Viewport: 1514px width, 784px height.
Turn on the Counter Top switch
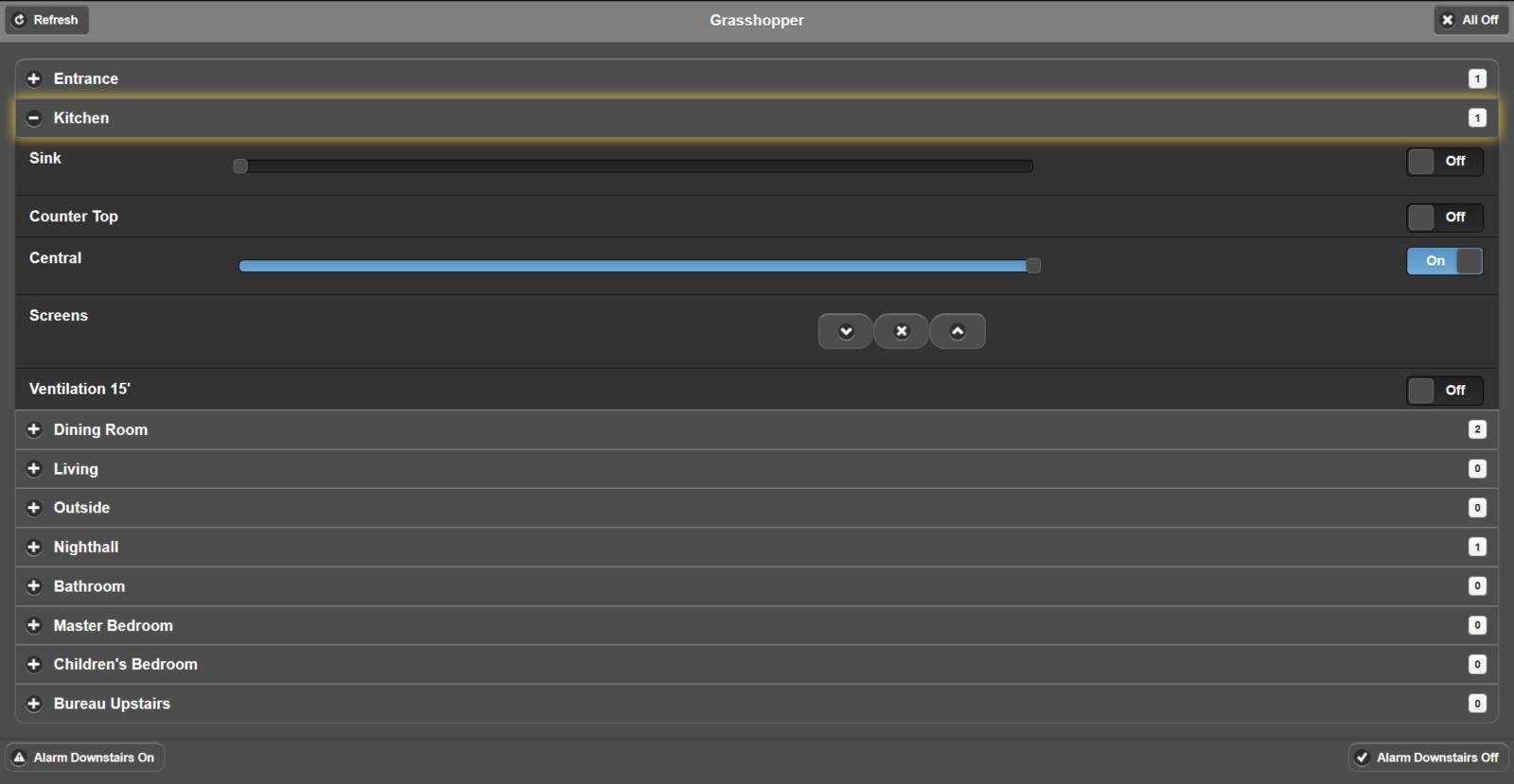pos(1444,218)
